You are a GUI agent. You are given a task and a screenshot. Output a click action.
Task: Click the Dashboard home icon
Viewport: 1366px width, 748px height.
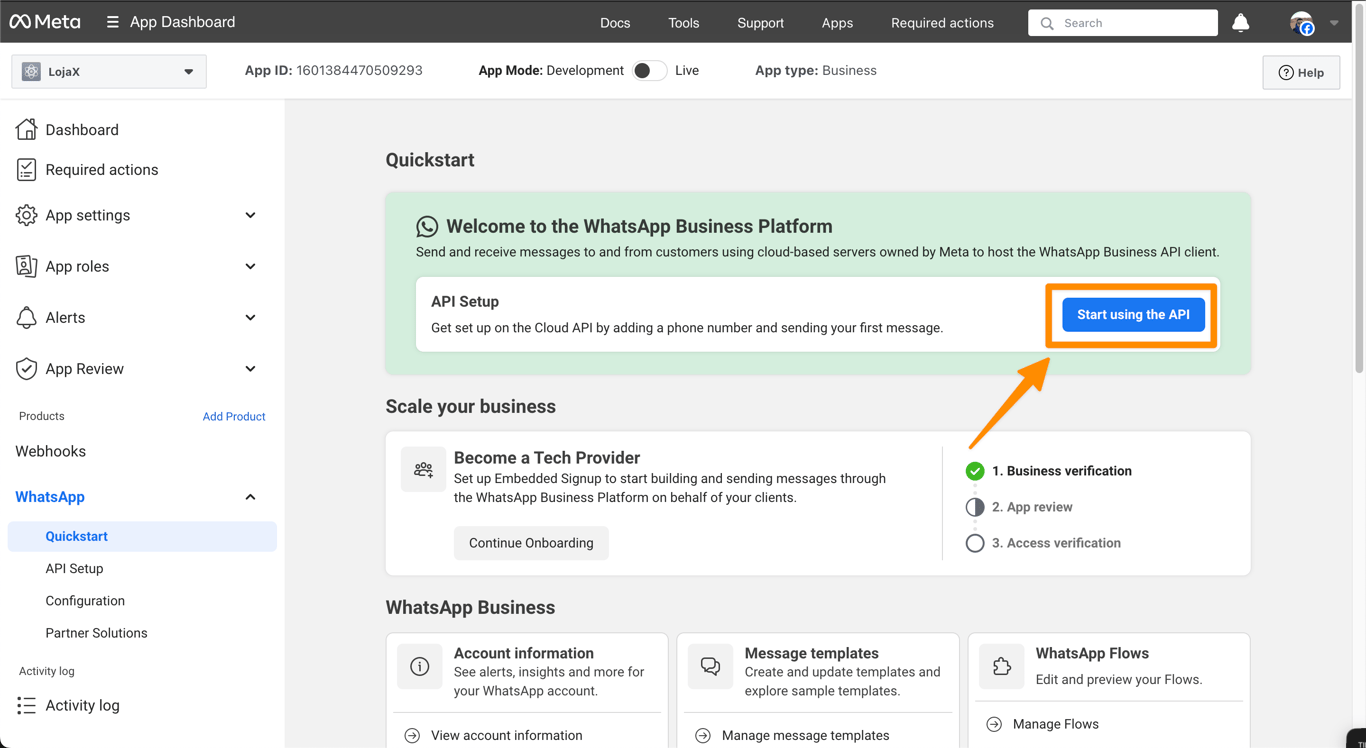tap(26, 129)
